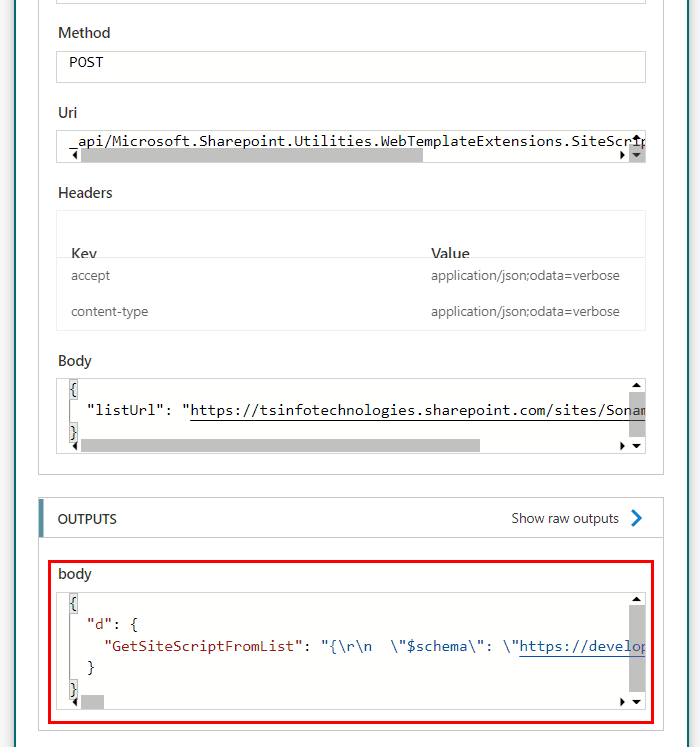Select the content-type header value
This screenshot has height=747, width=700.
[525, 312]
